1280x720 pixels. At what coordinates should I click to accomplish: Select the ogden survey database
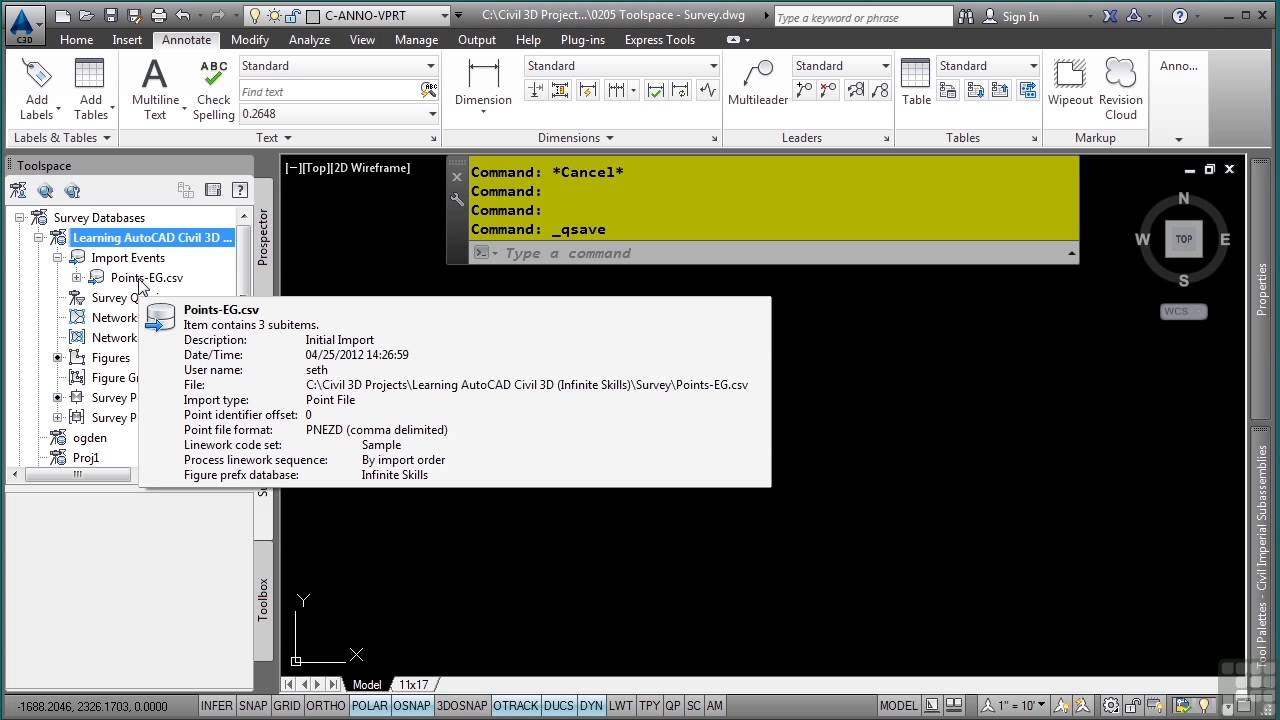pyautogui.click(x=89, y=438)
